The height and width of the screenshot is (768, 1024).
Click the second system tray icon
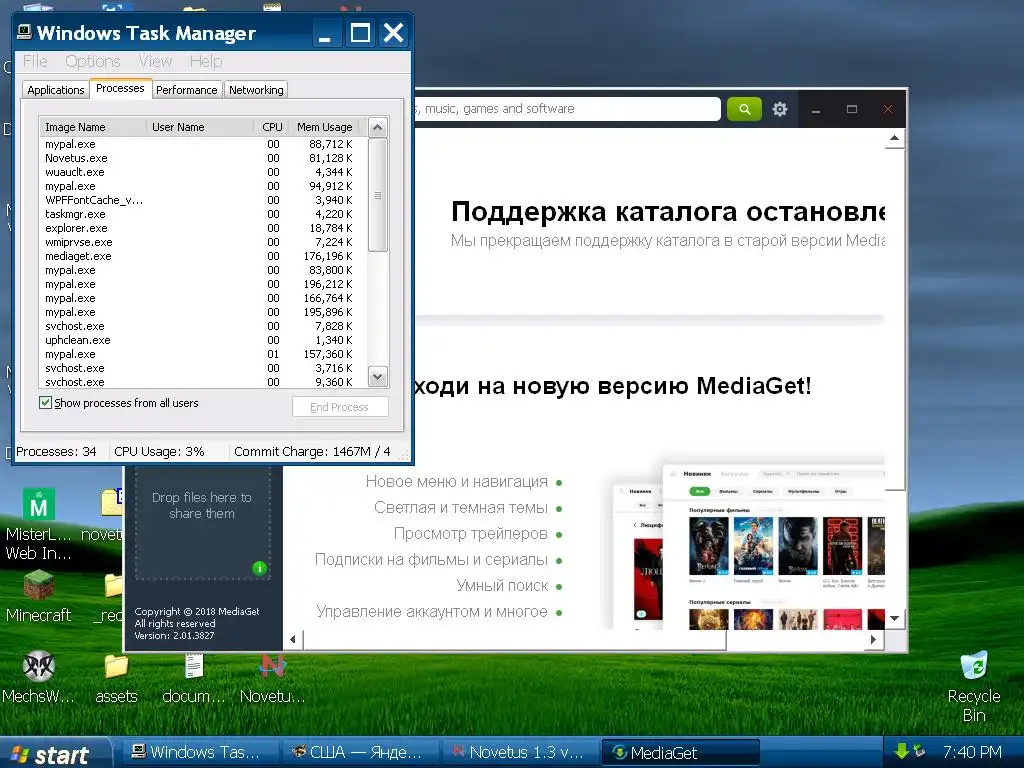920,752
